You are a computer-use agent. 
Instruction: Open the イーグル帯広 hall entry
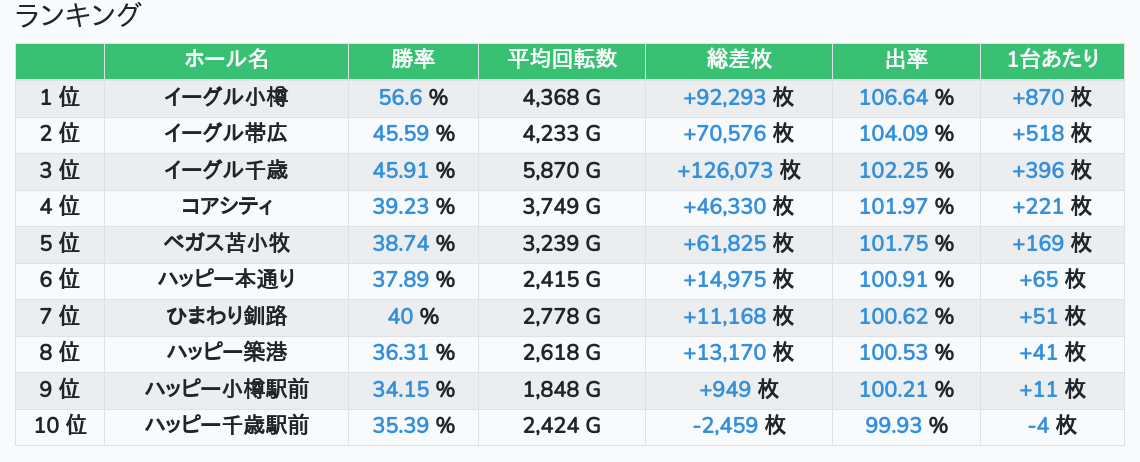coord(226,134)
